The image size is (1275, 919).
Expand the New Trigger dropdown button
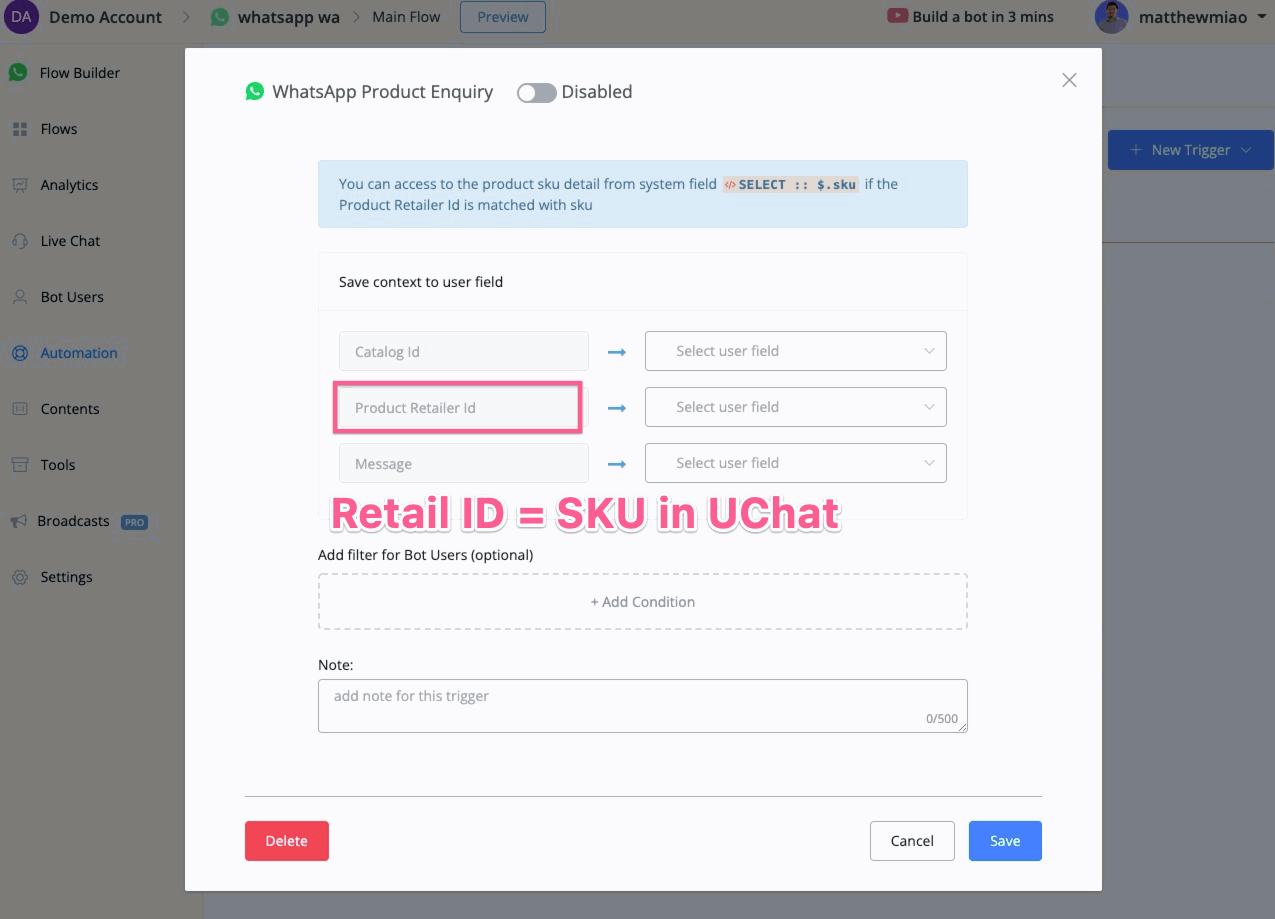point(1190,150)
